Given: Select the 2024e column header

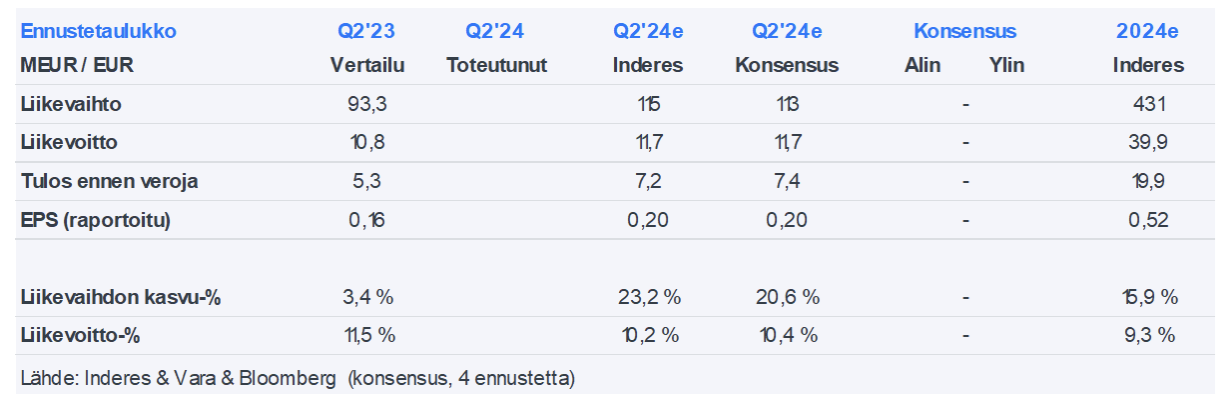Looking at the screenshot, I should [1147, 31].
